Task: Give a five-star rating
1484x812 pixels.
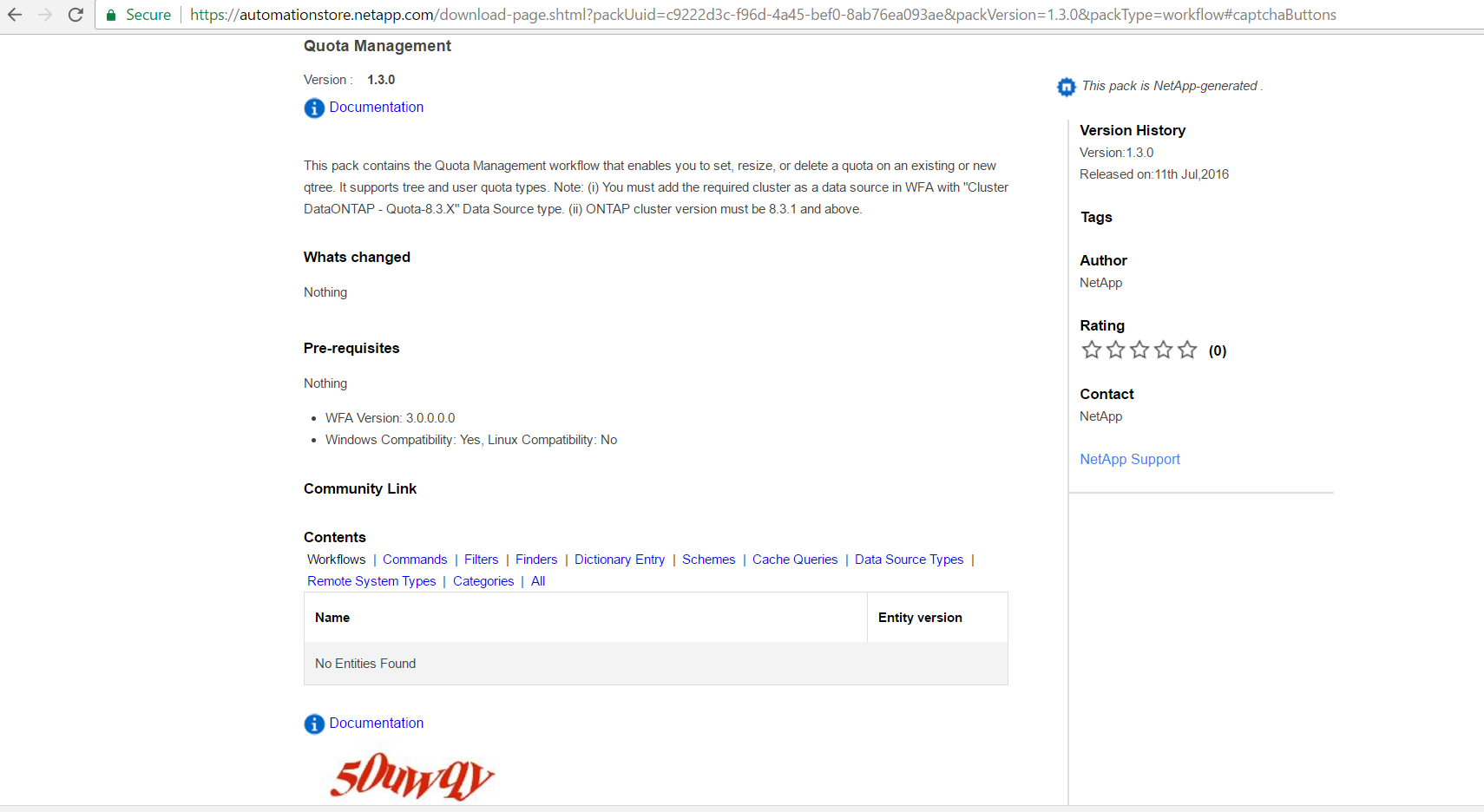Action: 1187,350
